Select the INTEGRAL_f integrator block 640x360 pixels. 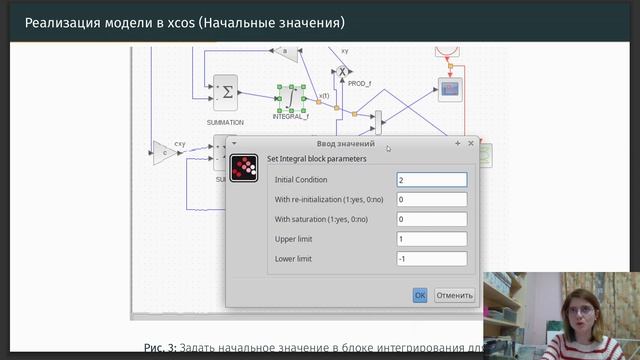point(291,98)
